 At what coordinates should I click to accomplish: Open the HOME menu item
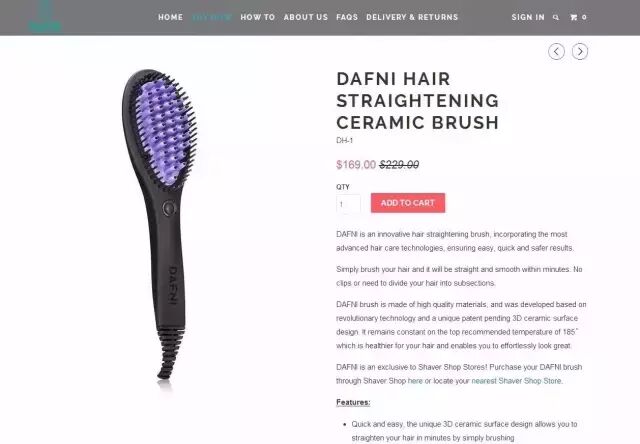coord(171,17)
